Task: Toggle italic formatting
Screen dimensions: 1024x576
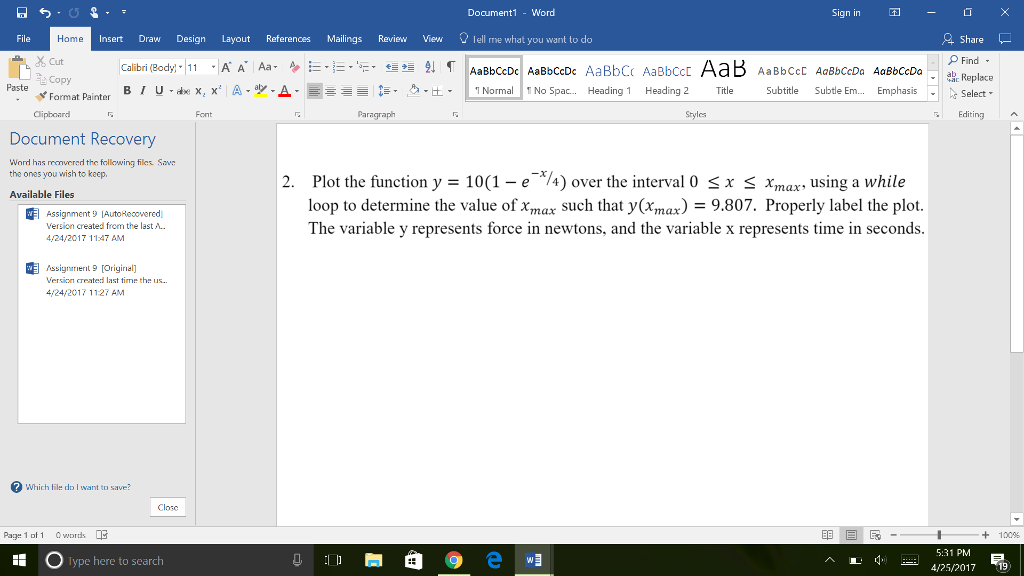Action: [143, 88]
